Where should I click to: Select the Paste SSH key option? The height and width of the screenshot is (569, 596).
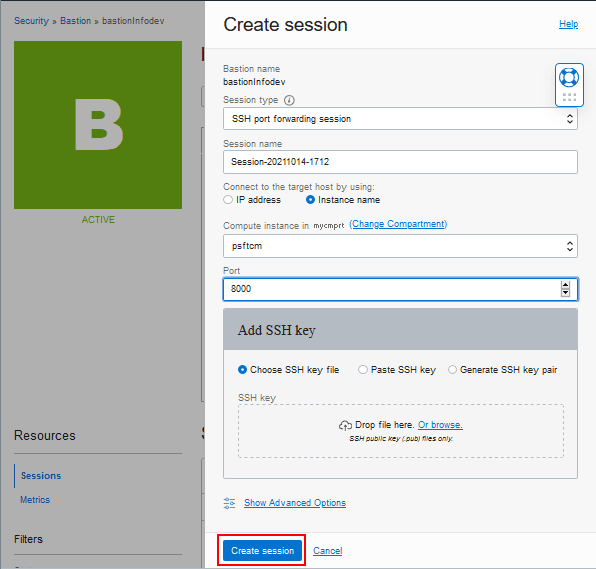coord(363,369)
